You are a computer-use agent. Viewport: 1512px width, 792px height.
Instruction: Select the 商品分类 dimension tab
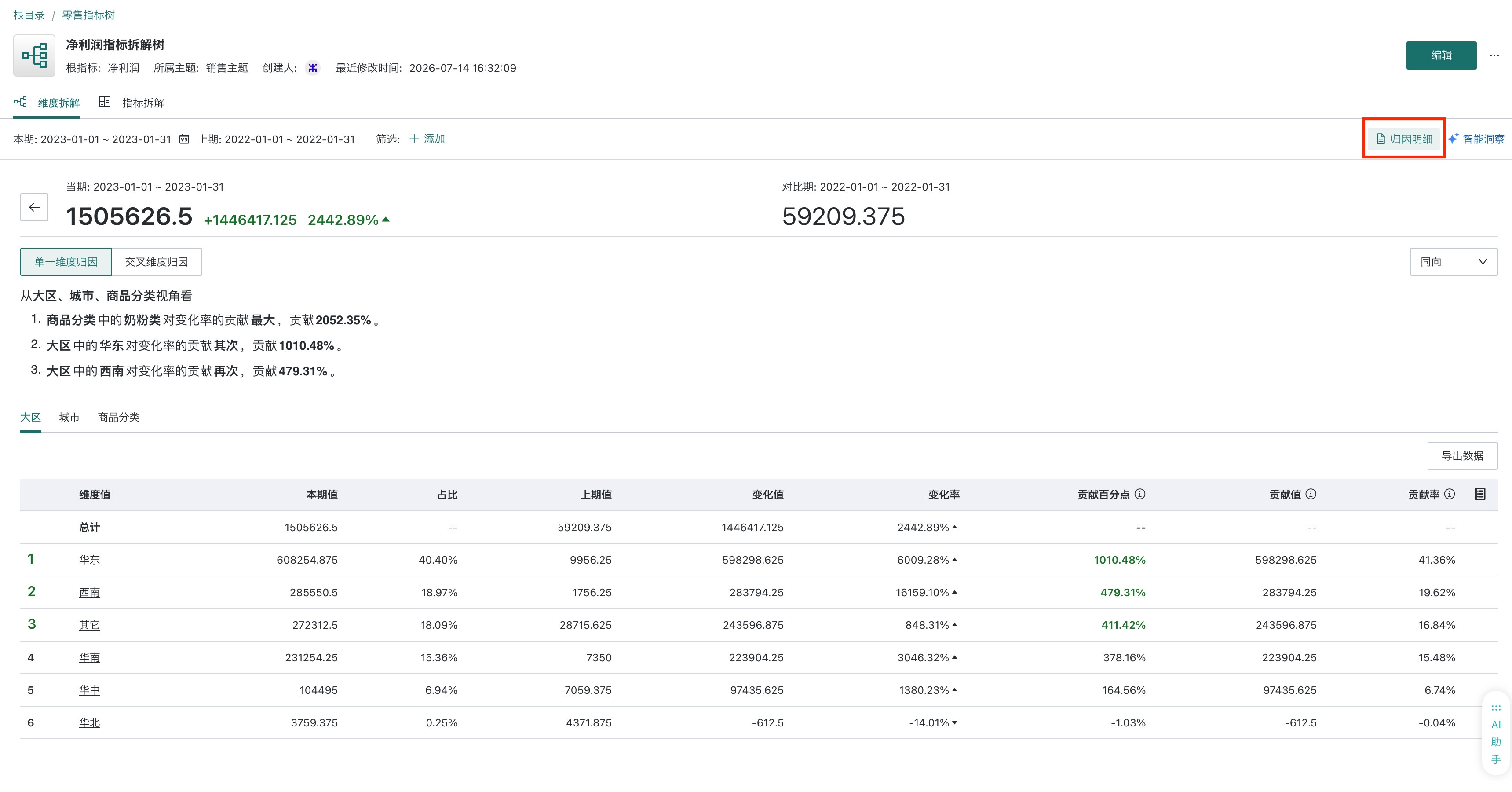(x=119, y=418)
